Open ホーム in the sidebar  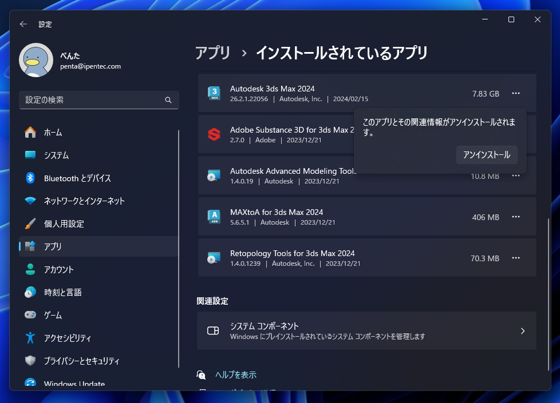[98, 133]
